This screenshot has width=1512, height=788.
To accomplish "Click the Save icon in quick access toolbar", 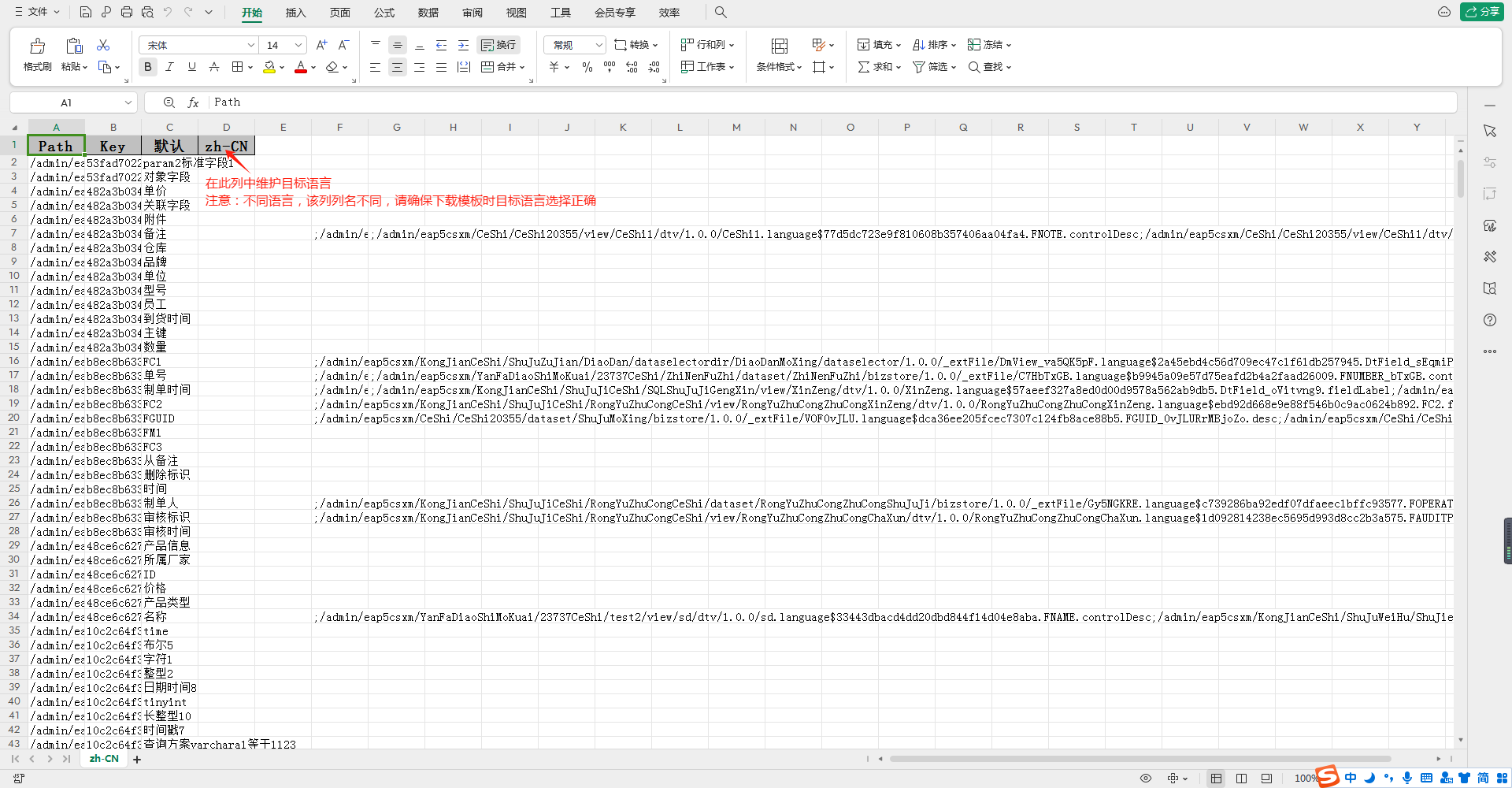I will (86, 12).
